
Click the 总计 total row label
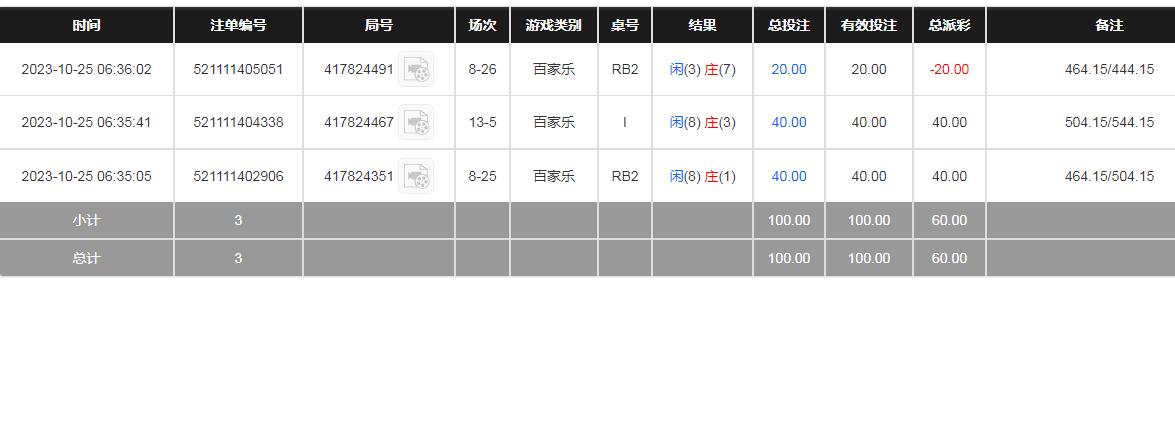pos(86,258)
